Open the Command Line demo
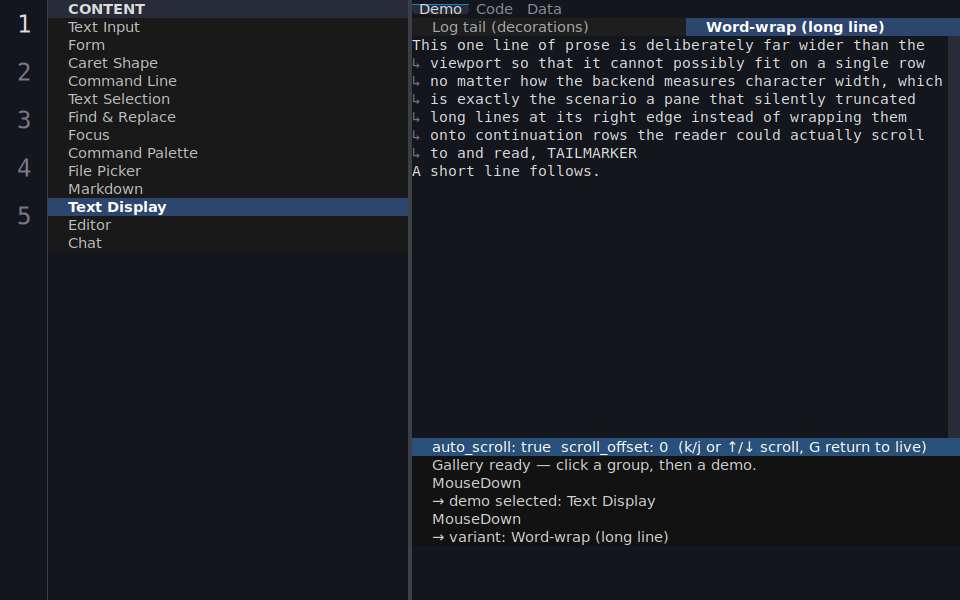The height and width of the screenshot is (600, 960). [228, 81]
